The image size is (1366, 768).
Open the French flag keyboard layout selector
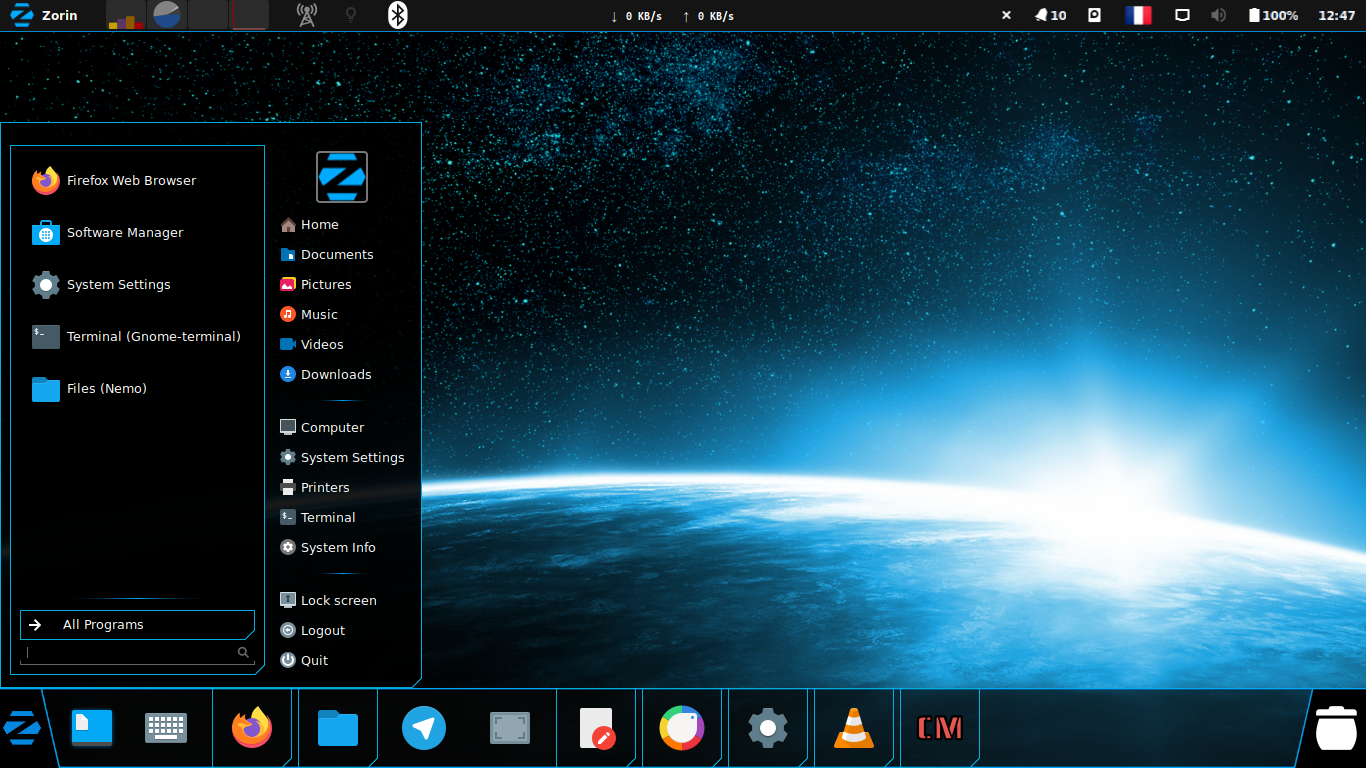(x=1138, y=15)
